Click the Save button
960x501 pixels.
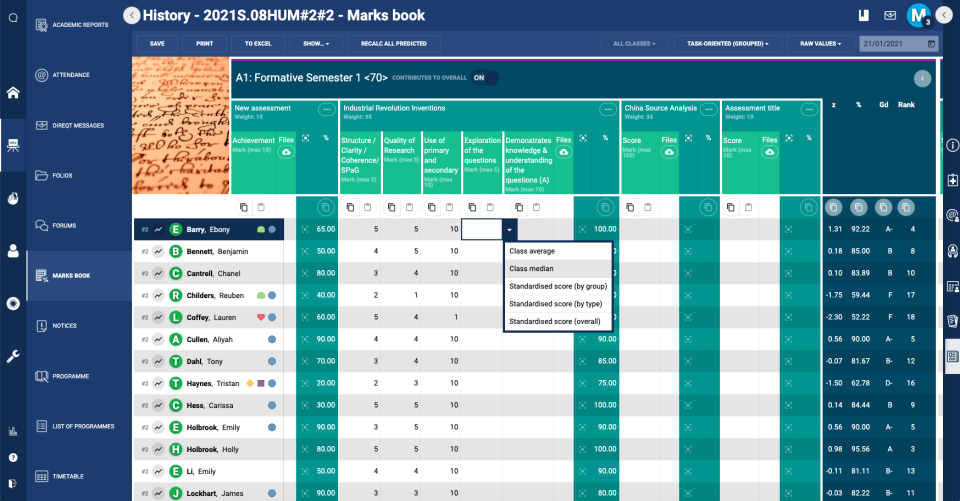pyautogui.click(x=157, y=43)
